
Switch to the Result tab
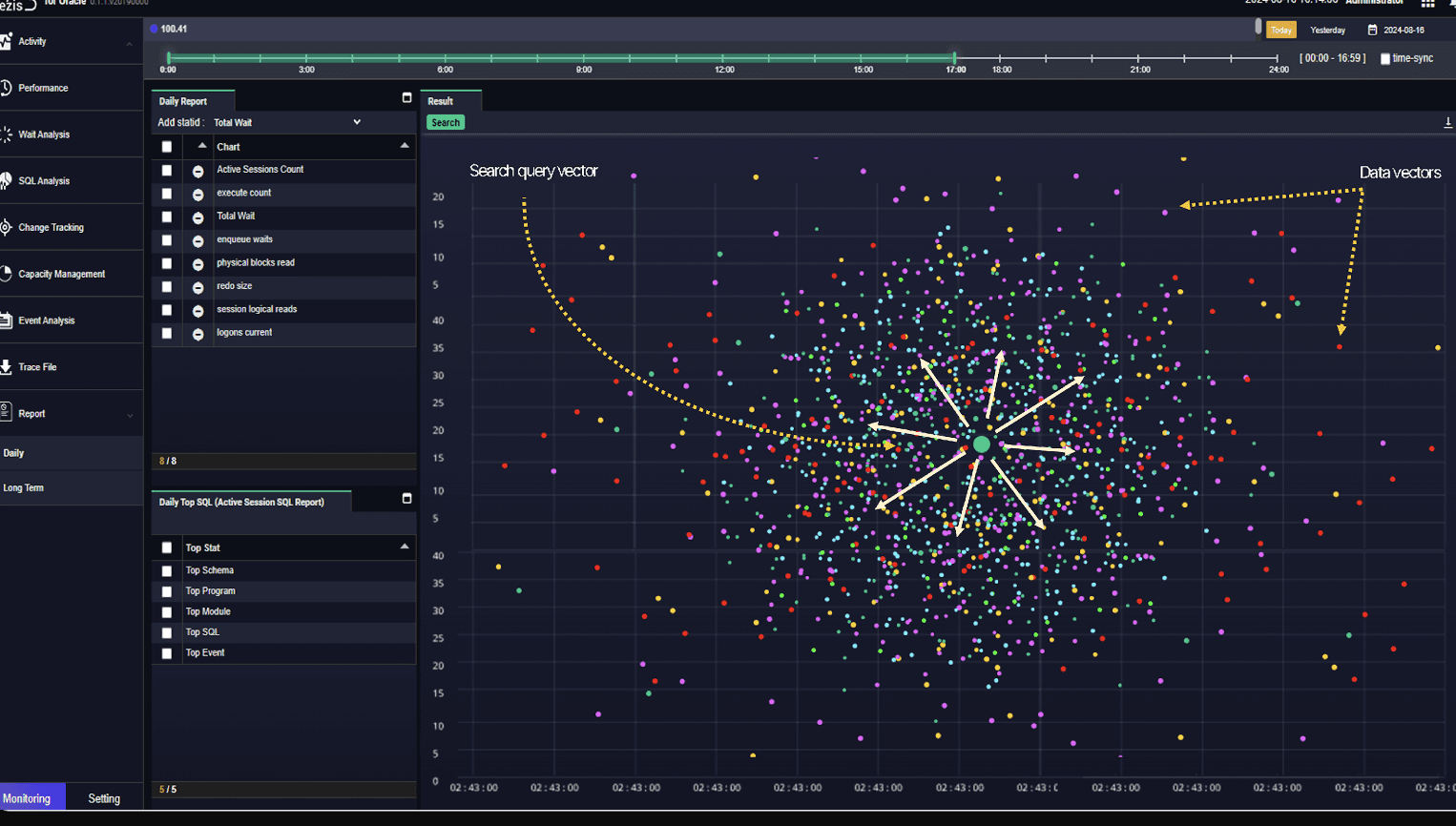tap(450, 101)
